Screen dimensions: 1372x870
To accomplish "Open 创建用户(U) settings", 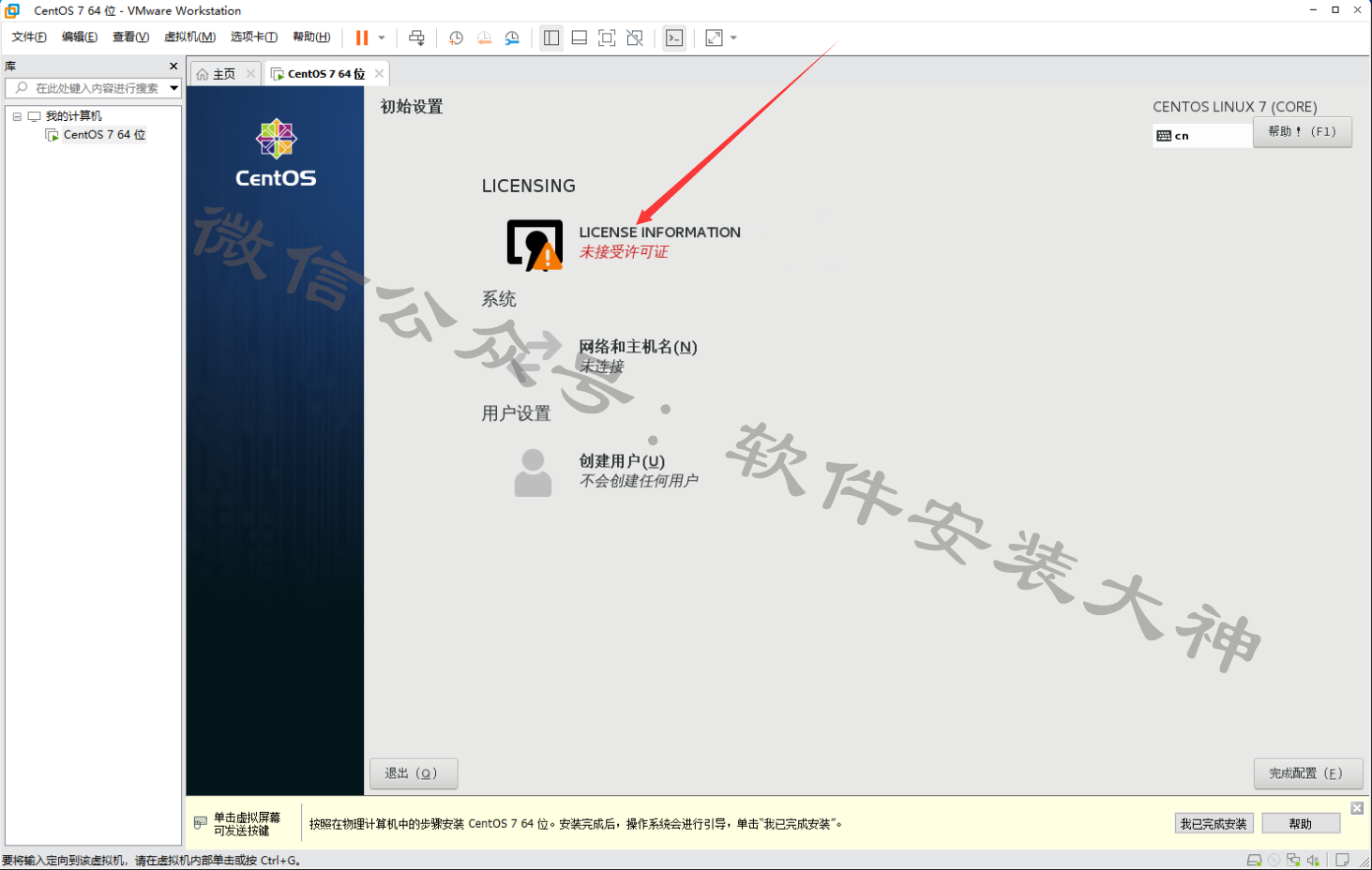I will pos(622,461).
